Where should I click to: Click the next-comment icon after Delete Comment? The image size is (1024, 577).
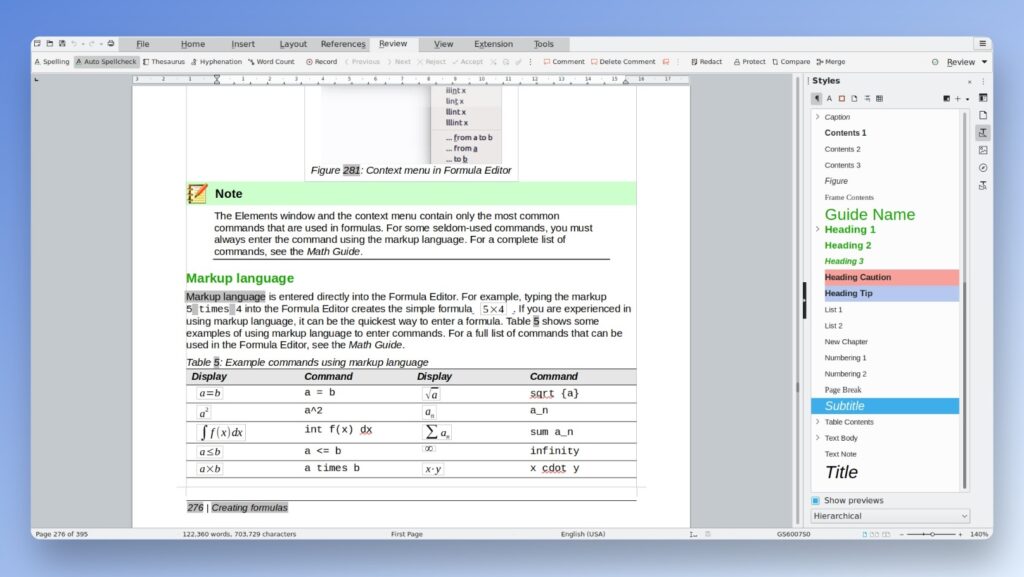pyautogui.click(x=666, y=62)
